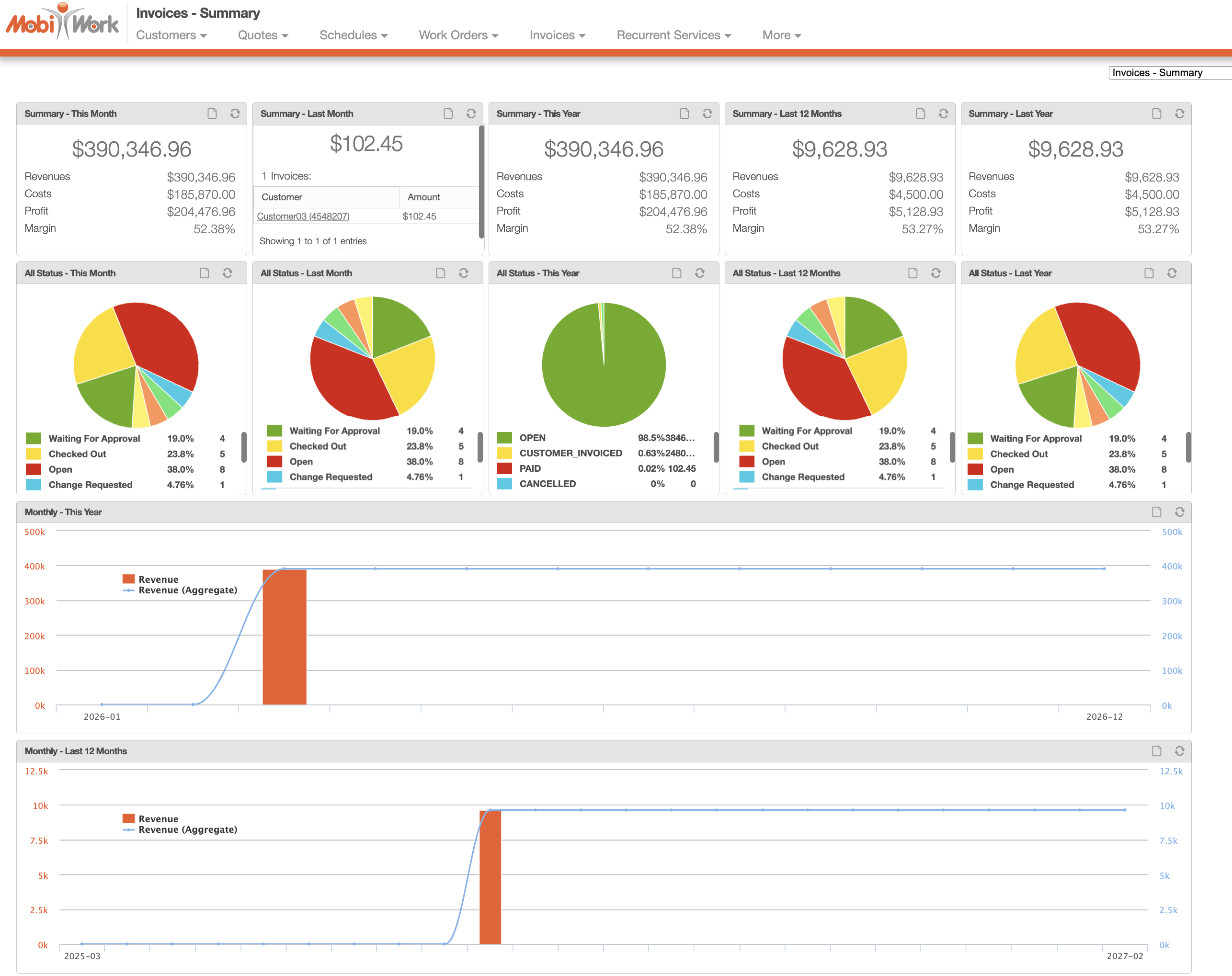The width and height of the screenshot is (1232, 976).
Task: Refresh the Summary - This Month widget
Action: click(x=235, y=113)
